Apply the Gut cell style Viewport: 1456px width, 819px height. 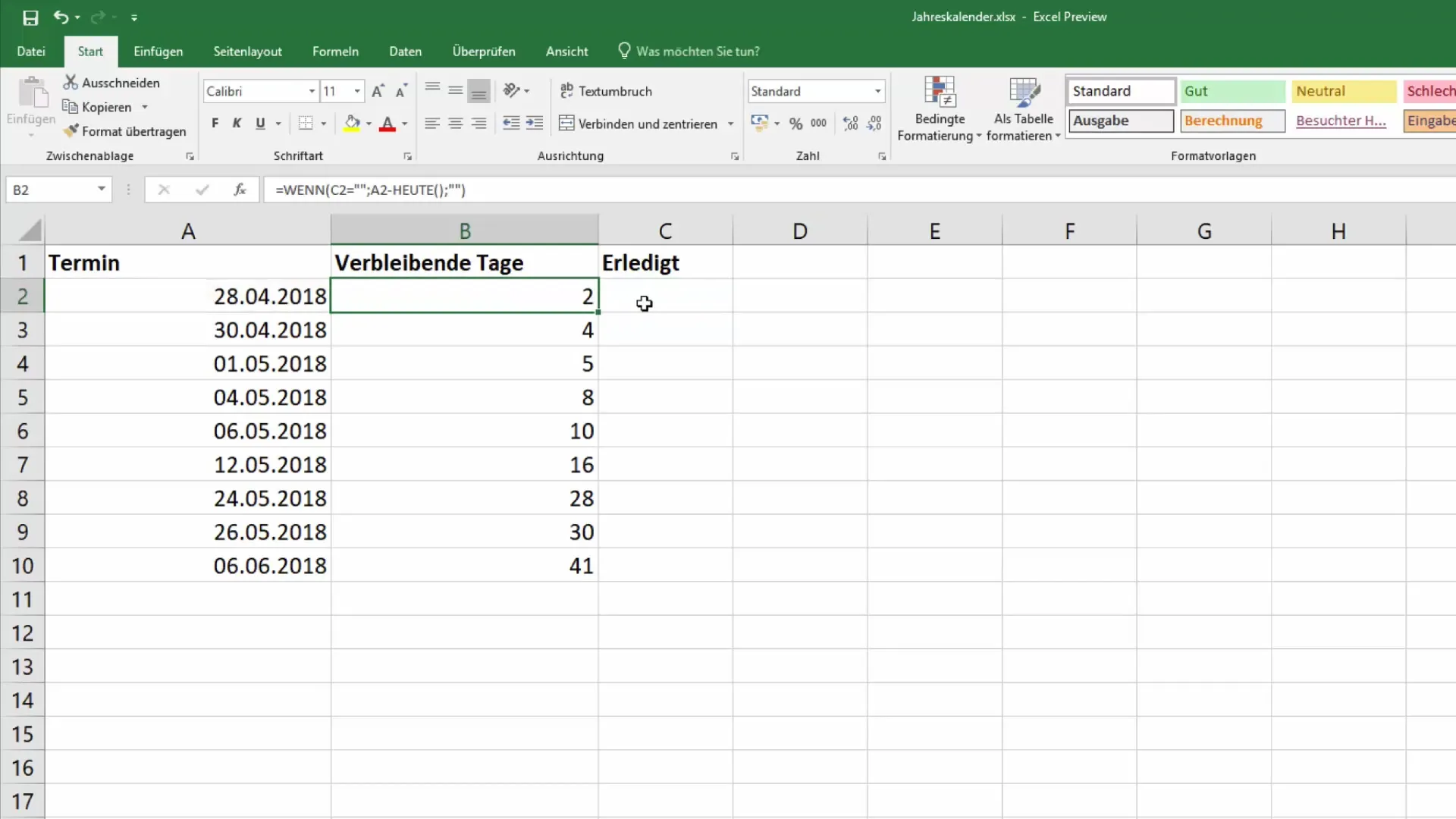1232,91
